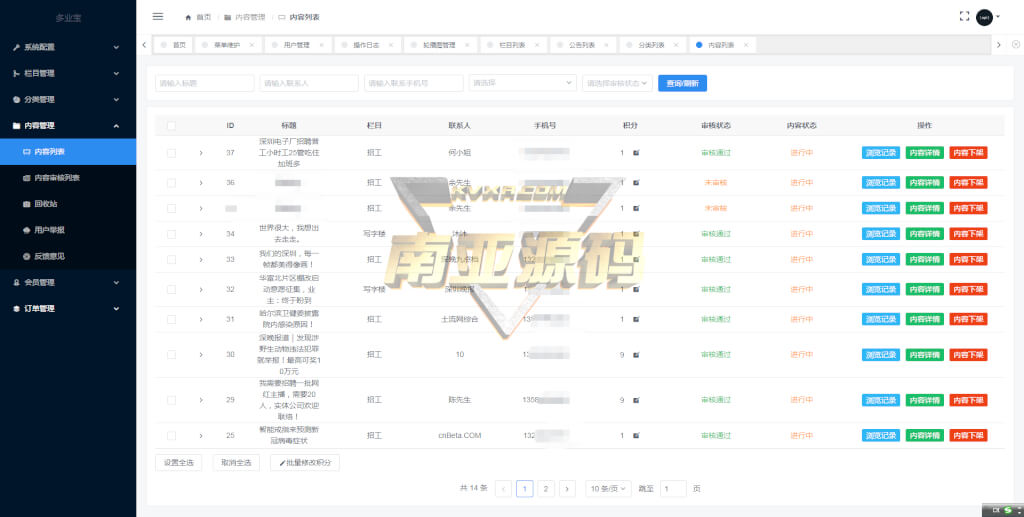Check the checkbox for row ID 30

point(171,355)
